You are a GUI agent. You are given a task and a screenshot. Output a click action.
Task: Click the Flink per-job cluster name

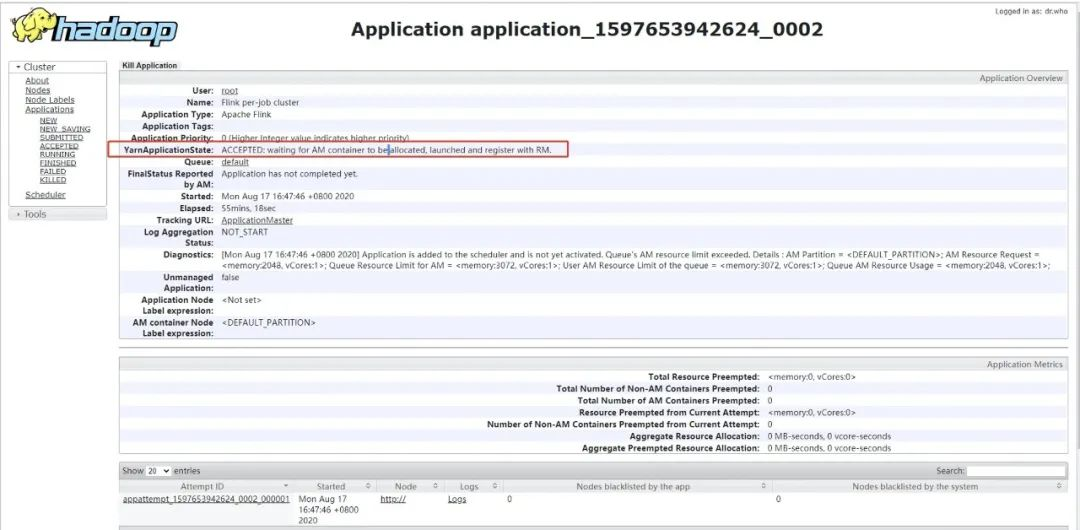[x=260, y=103]
